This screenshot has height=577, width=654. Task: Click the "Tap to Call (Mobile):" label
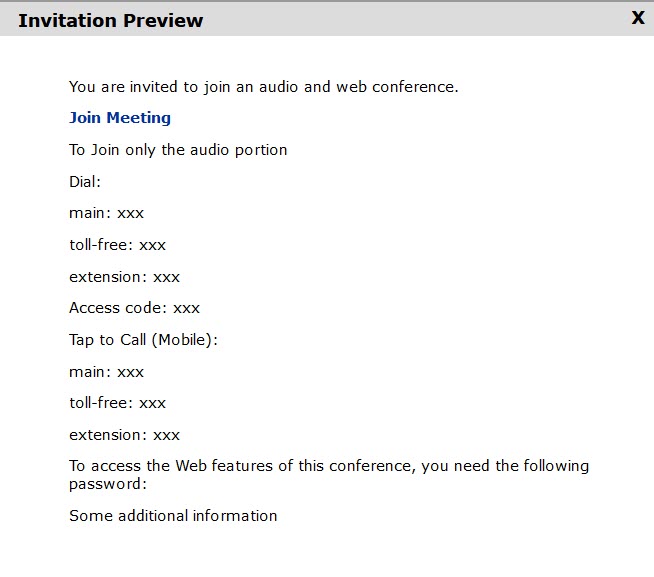pos(143,340)
